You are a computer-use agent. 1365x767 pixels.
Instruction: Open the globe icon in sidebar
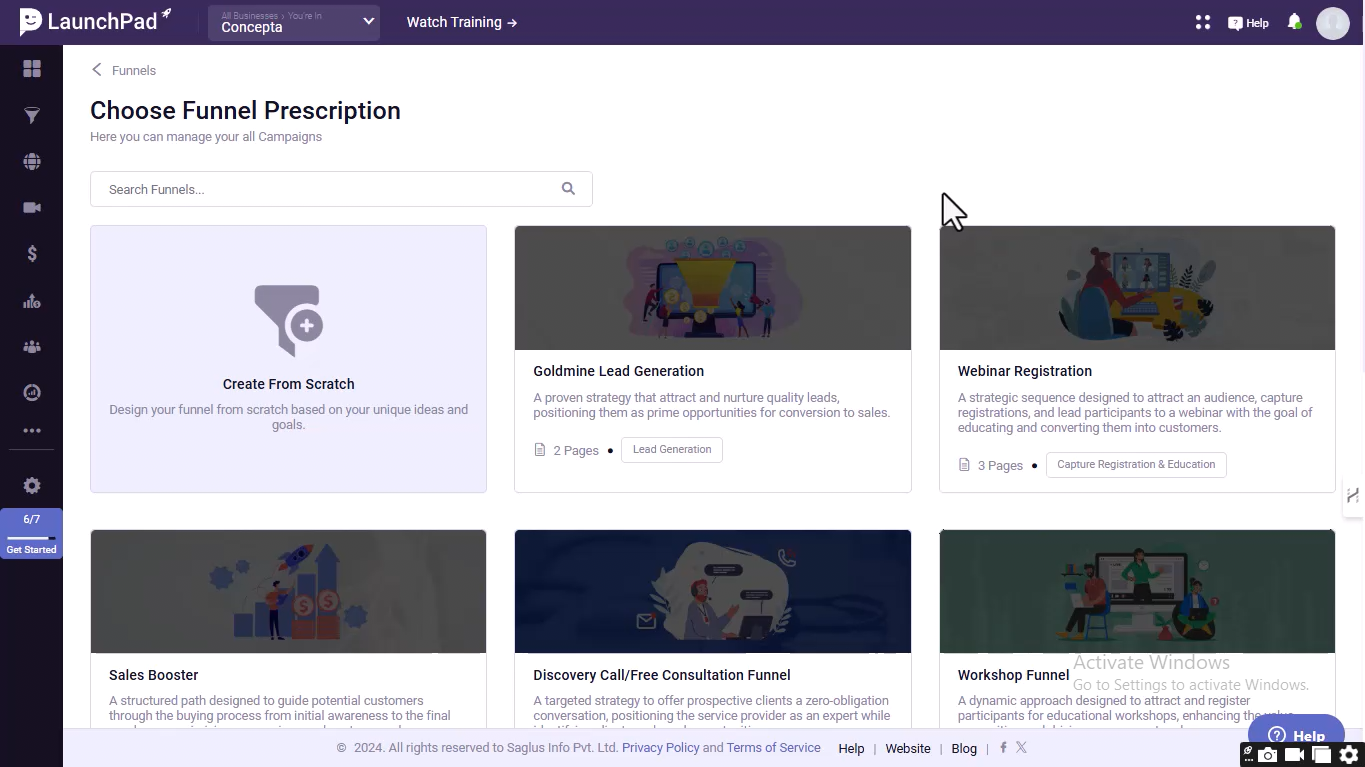click(32, 162)
